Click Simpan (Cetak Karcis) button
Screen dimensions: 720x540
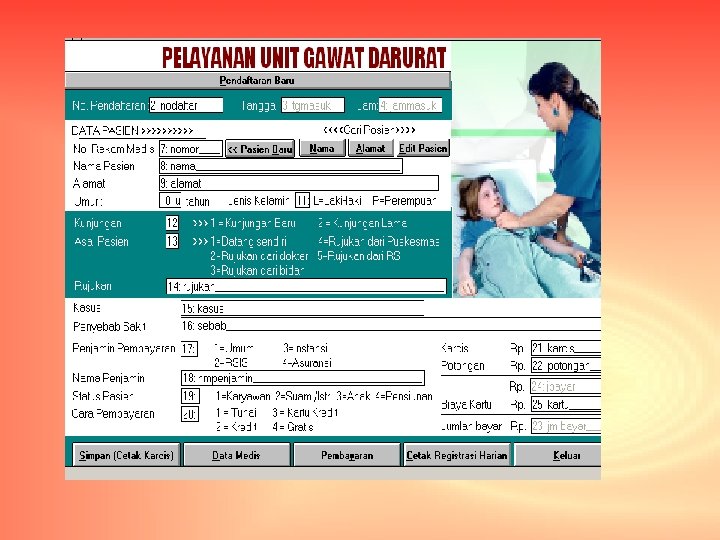pos(126,455)
